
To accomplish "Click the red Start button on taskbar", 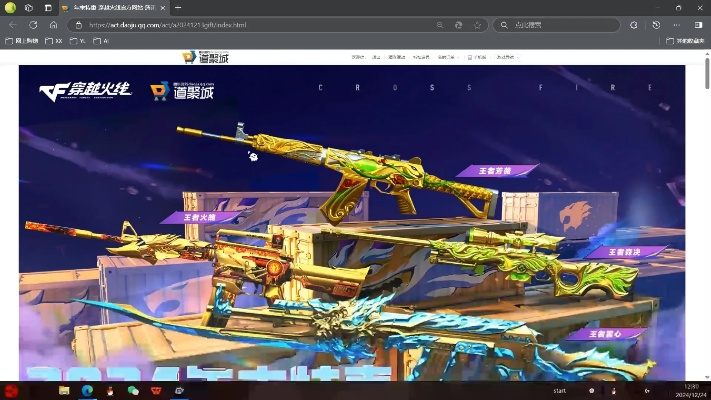I will coord(11,390).
